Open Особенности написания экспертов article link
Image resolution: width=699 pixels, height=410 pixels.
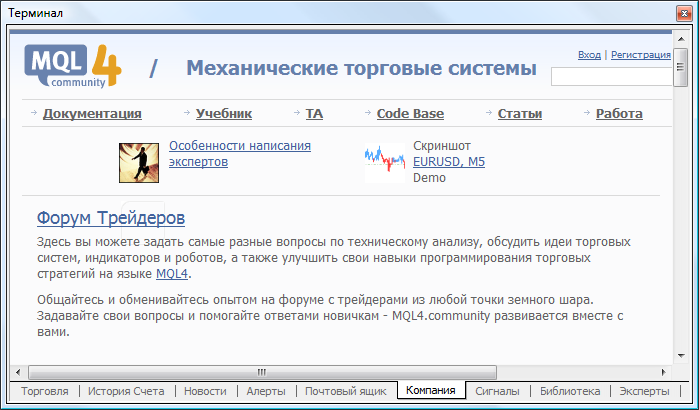point(240,154)
